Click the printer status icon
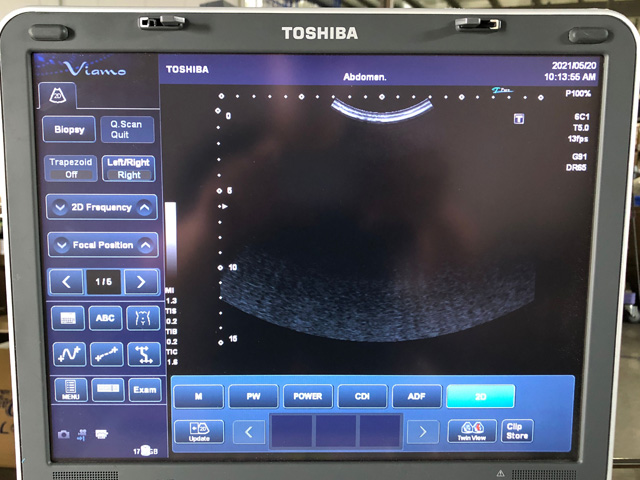 pos(101,434)
